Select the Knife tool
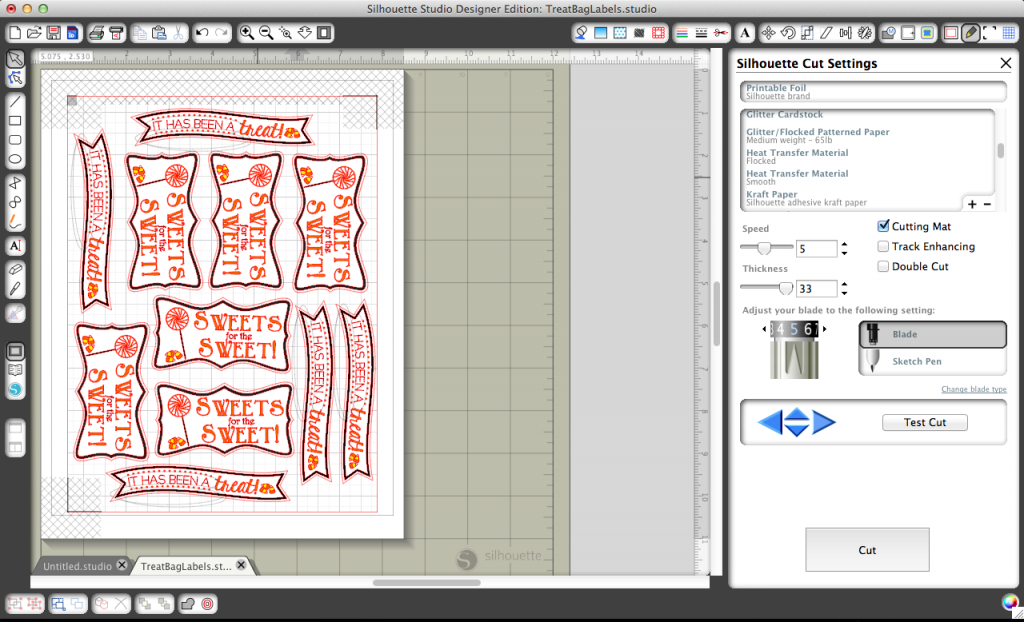 click(15, 289)
